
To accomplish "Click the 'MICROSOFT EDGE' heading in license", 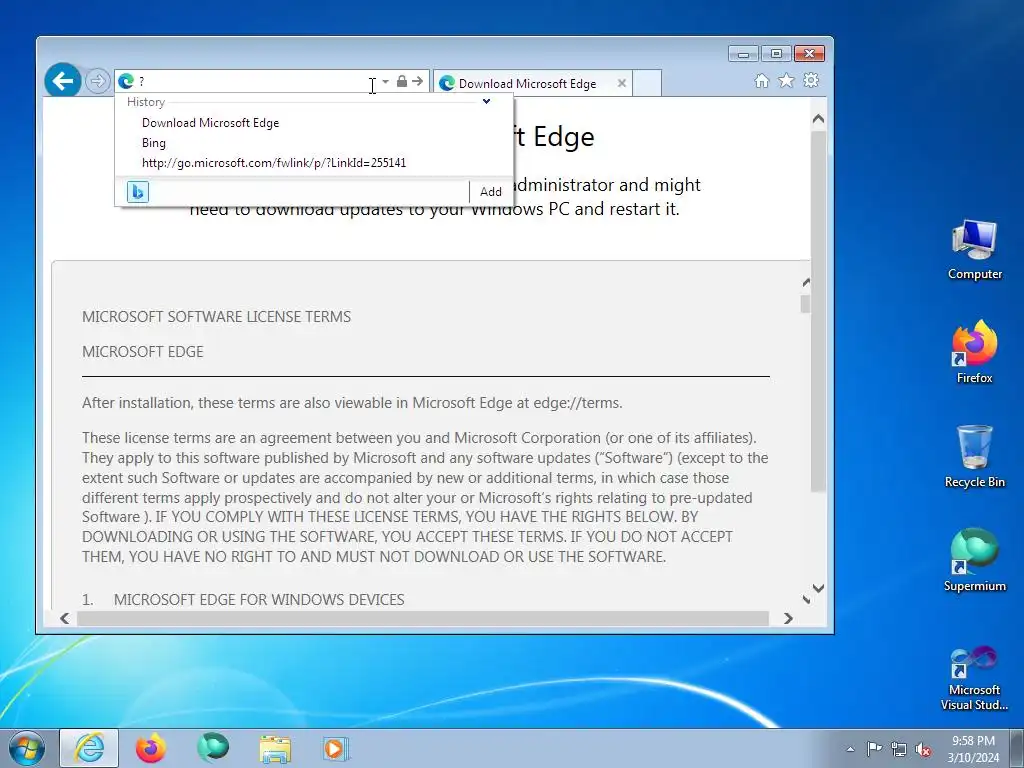I will [x=142, y=351].
